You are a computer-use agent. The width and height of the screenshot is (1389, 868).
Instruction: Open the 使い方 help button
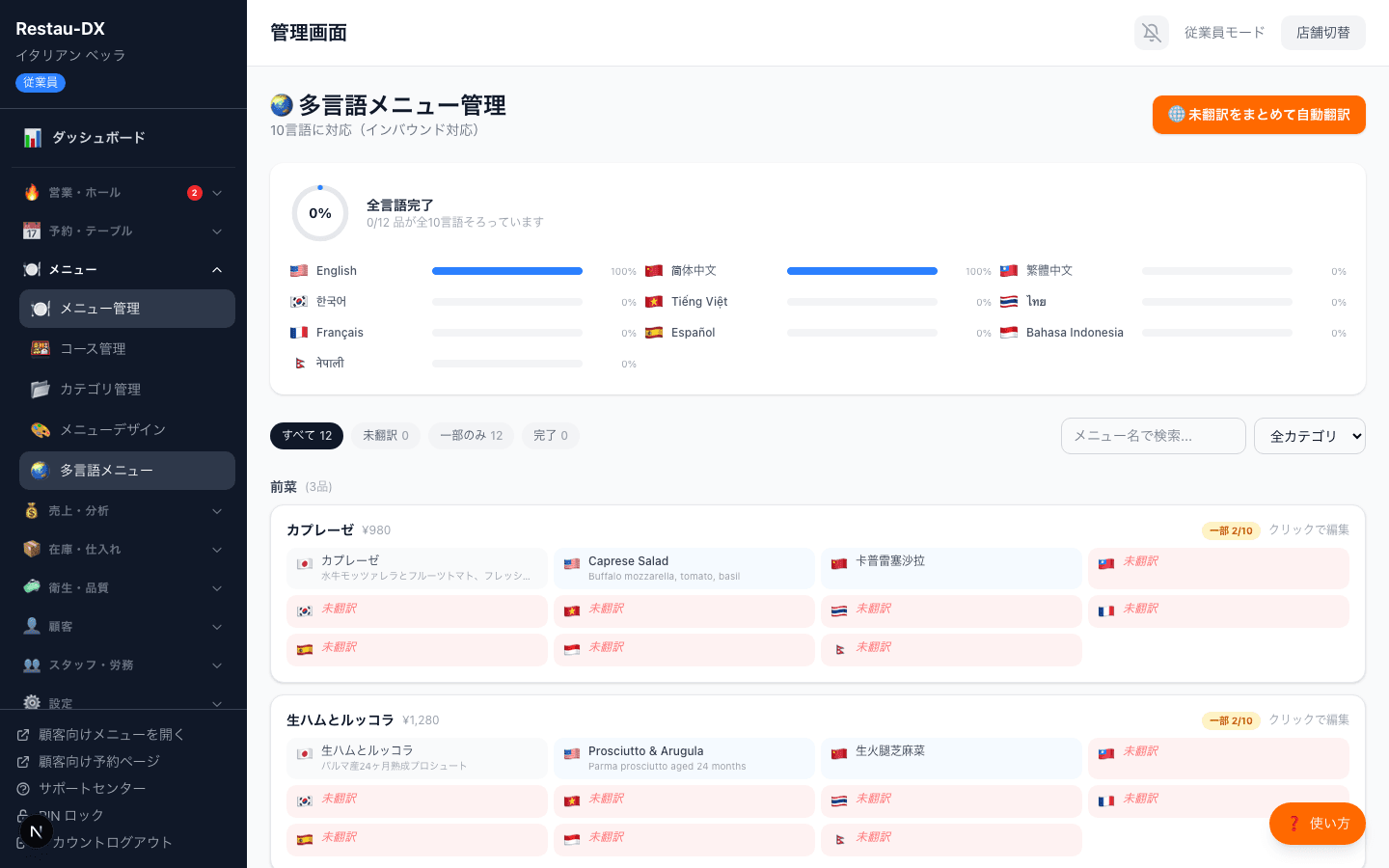coord(1318,824)
